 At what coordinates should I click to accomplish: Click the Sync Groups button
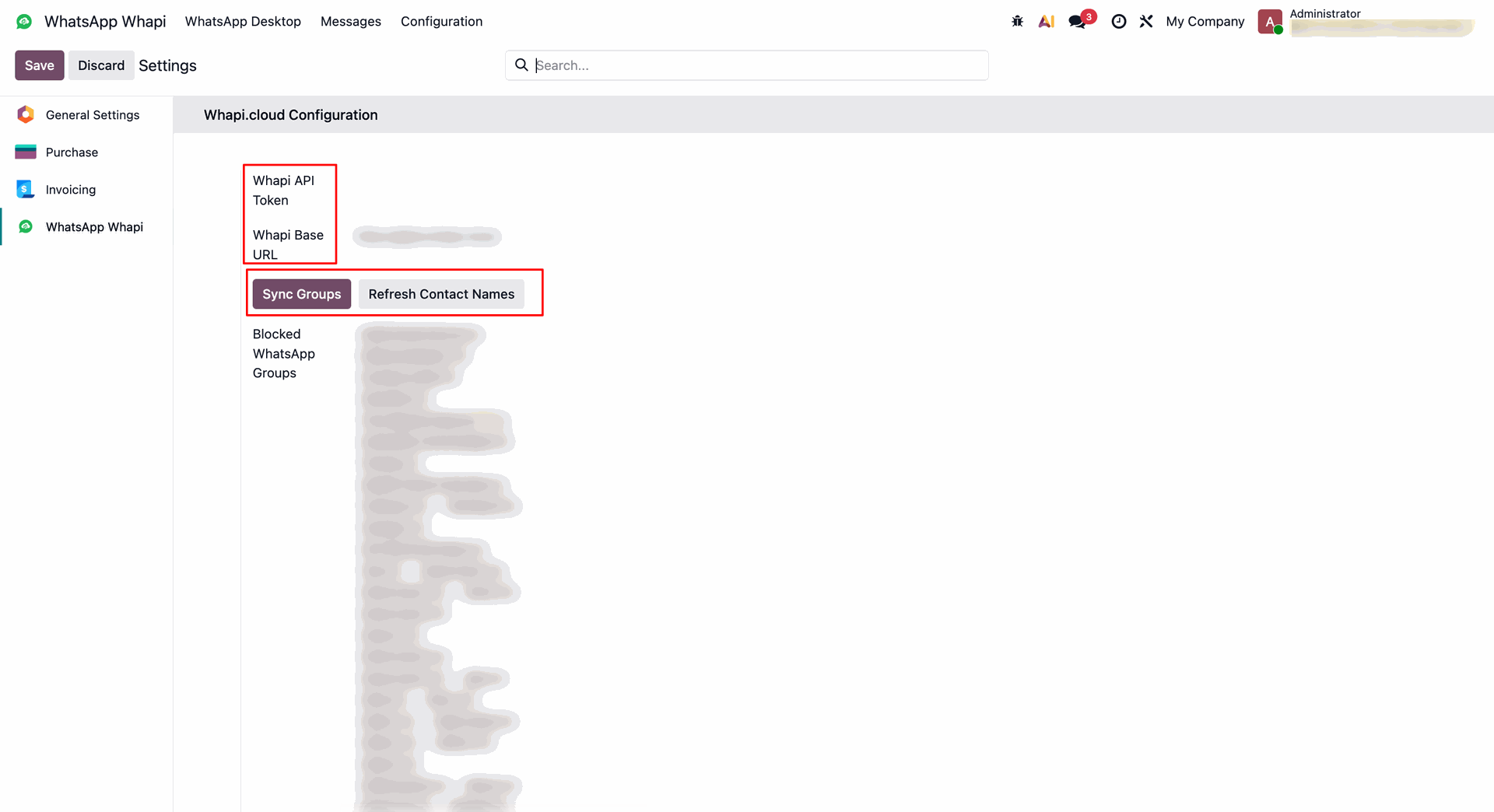[x=302, y=294]
